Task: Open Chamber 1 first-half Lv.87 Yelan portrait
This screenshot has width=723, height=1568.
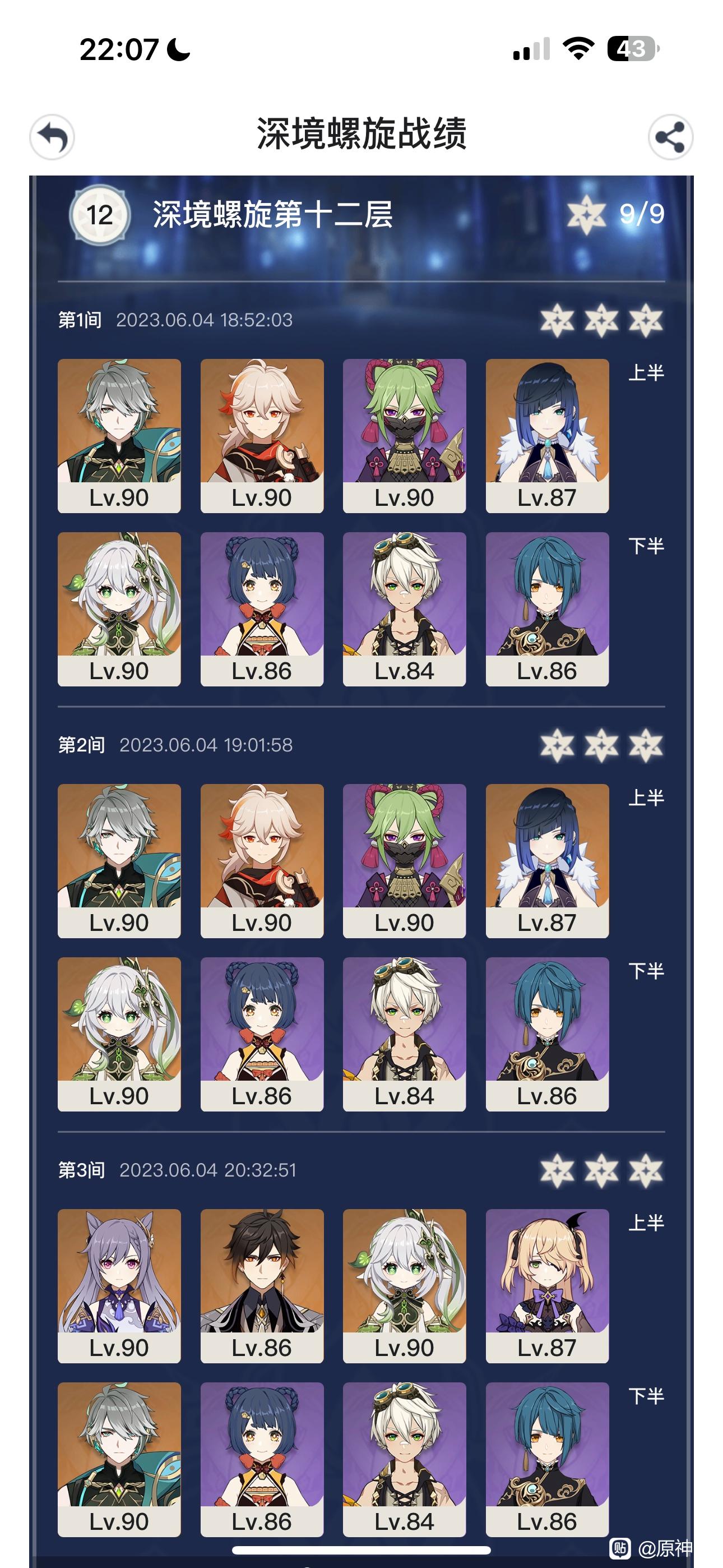Action: pyautogui.click(x=547, y=436)
